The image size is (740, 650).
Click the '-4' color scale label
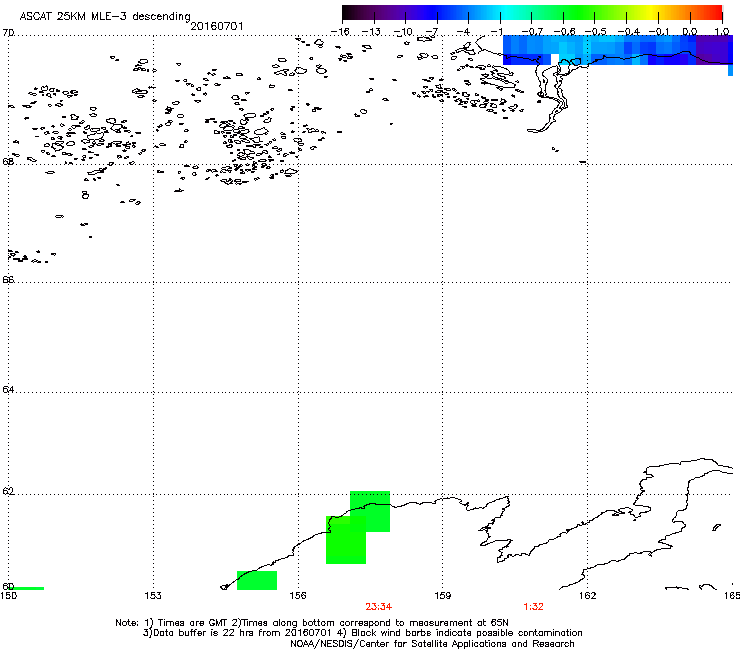click(x=464, y=32)
